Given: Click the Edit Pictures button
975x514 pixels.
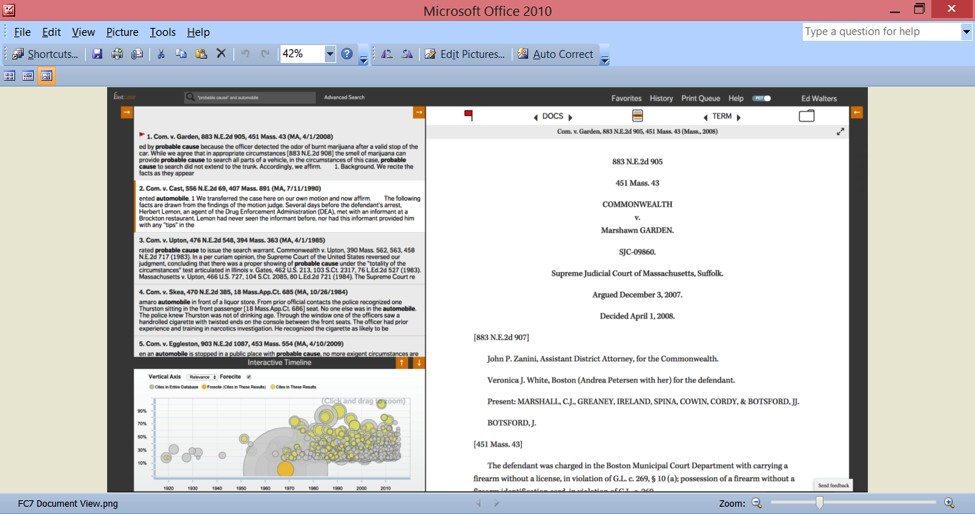Looking at the screenshot, I should click(464, 54).
